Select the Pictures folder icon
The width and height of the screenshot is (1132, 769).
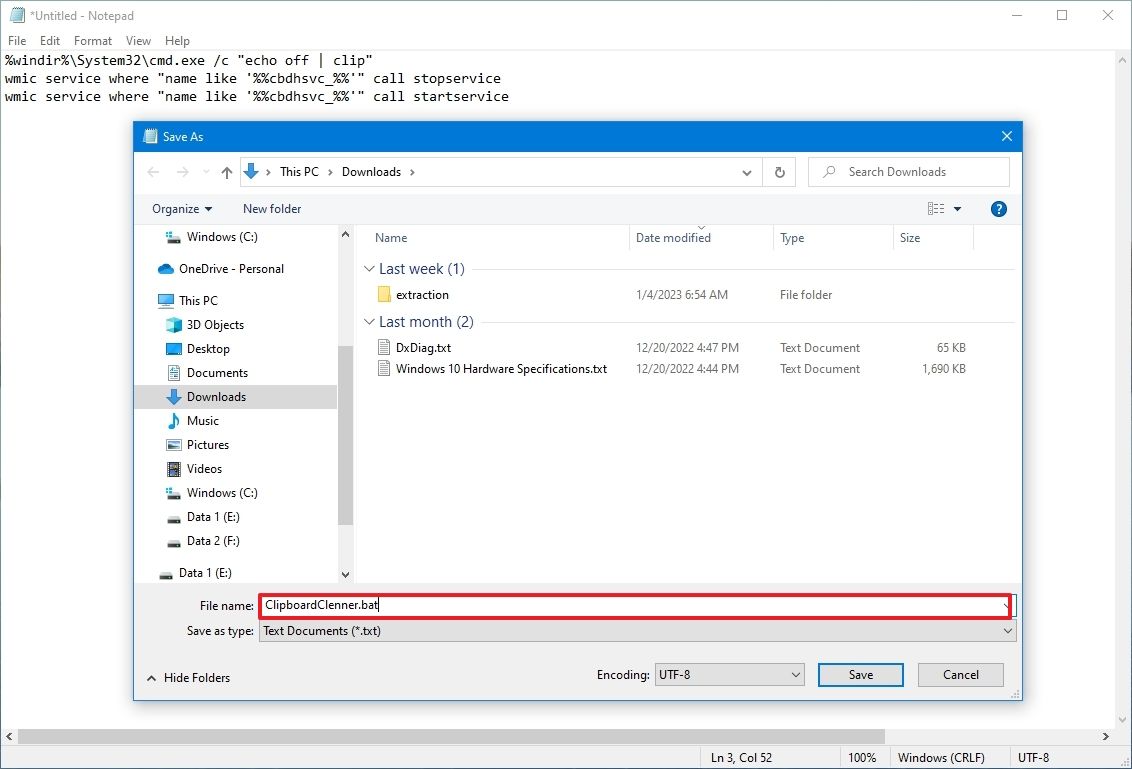pos(174,444)
